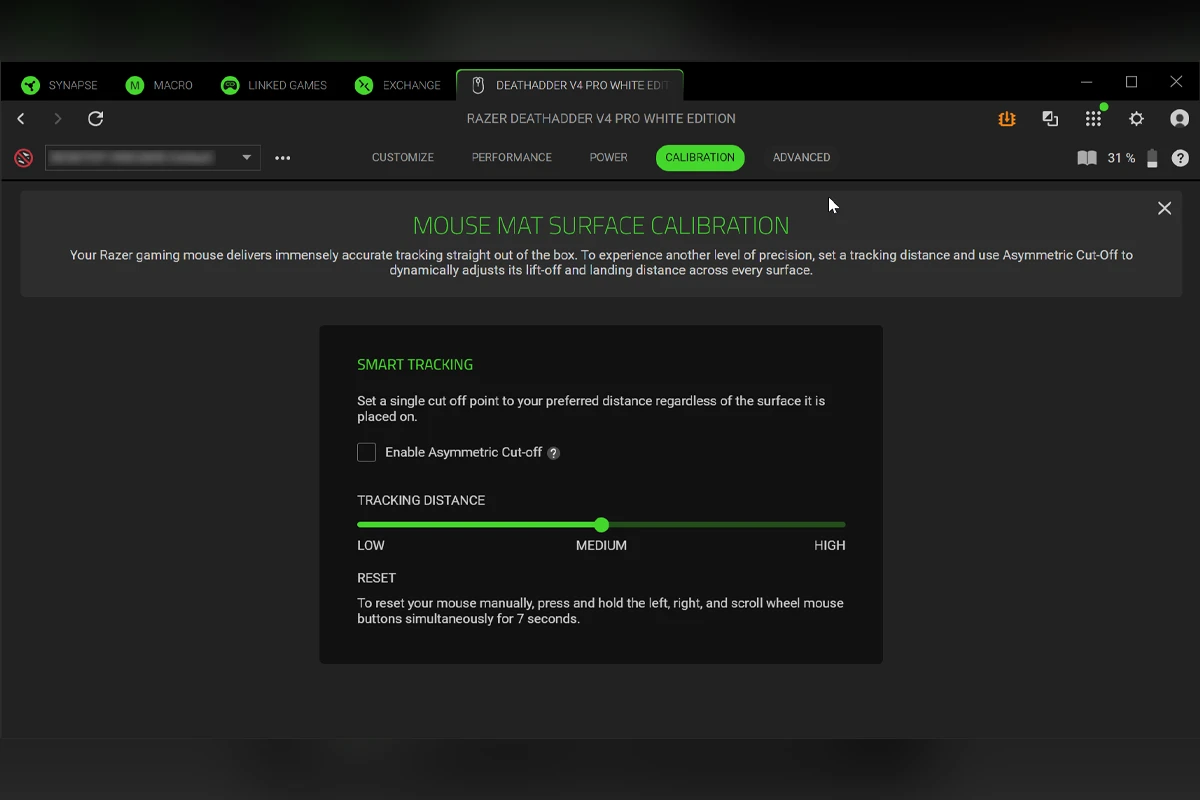This screenshot has width=1200, height=800.
Task: Maximize the Synapse window
Action: pyautogui.click(x=1131, y=82)
